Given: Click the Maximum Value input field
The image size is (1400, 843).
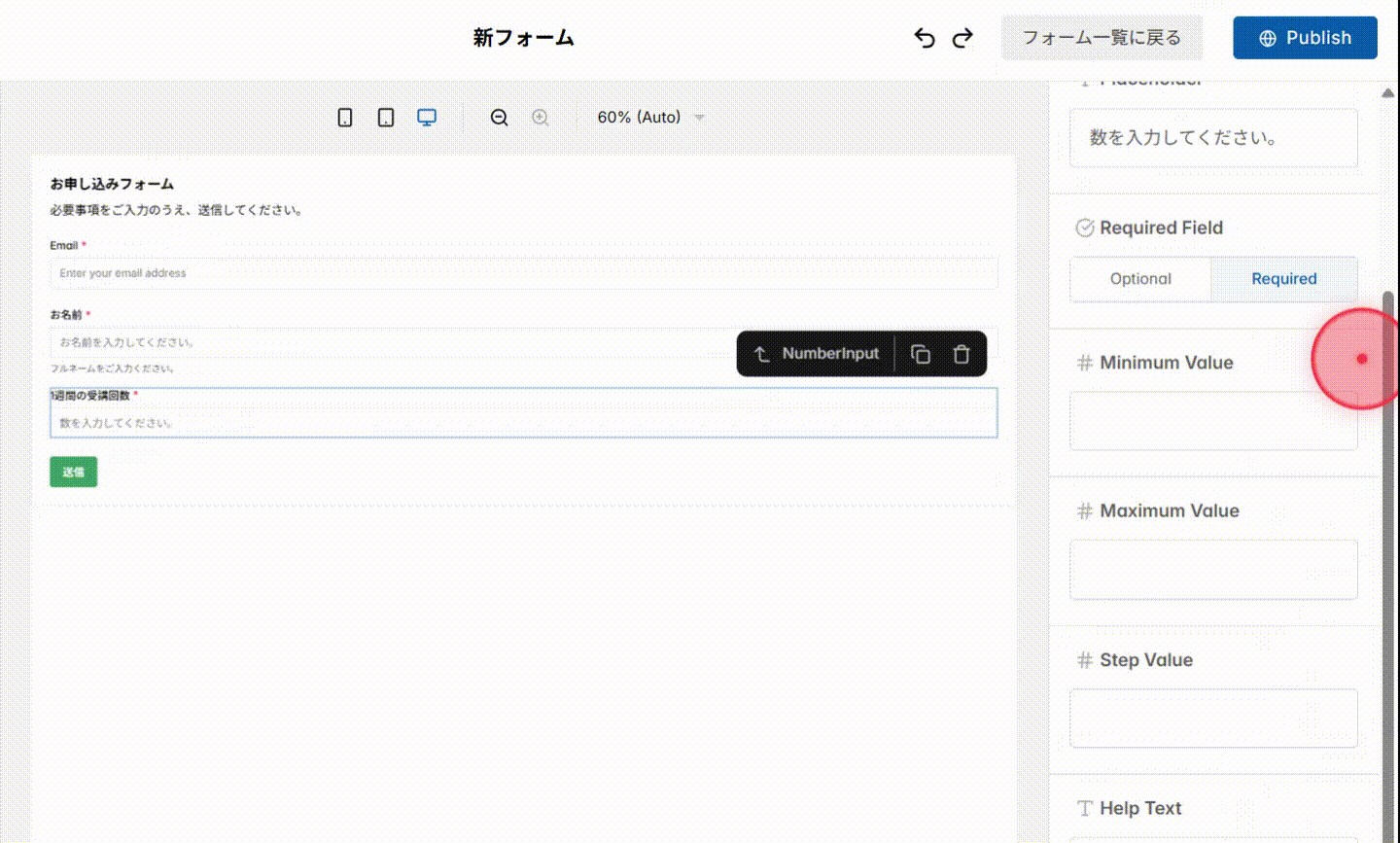Looking at the screenshot, I should [1212, 569].
